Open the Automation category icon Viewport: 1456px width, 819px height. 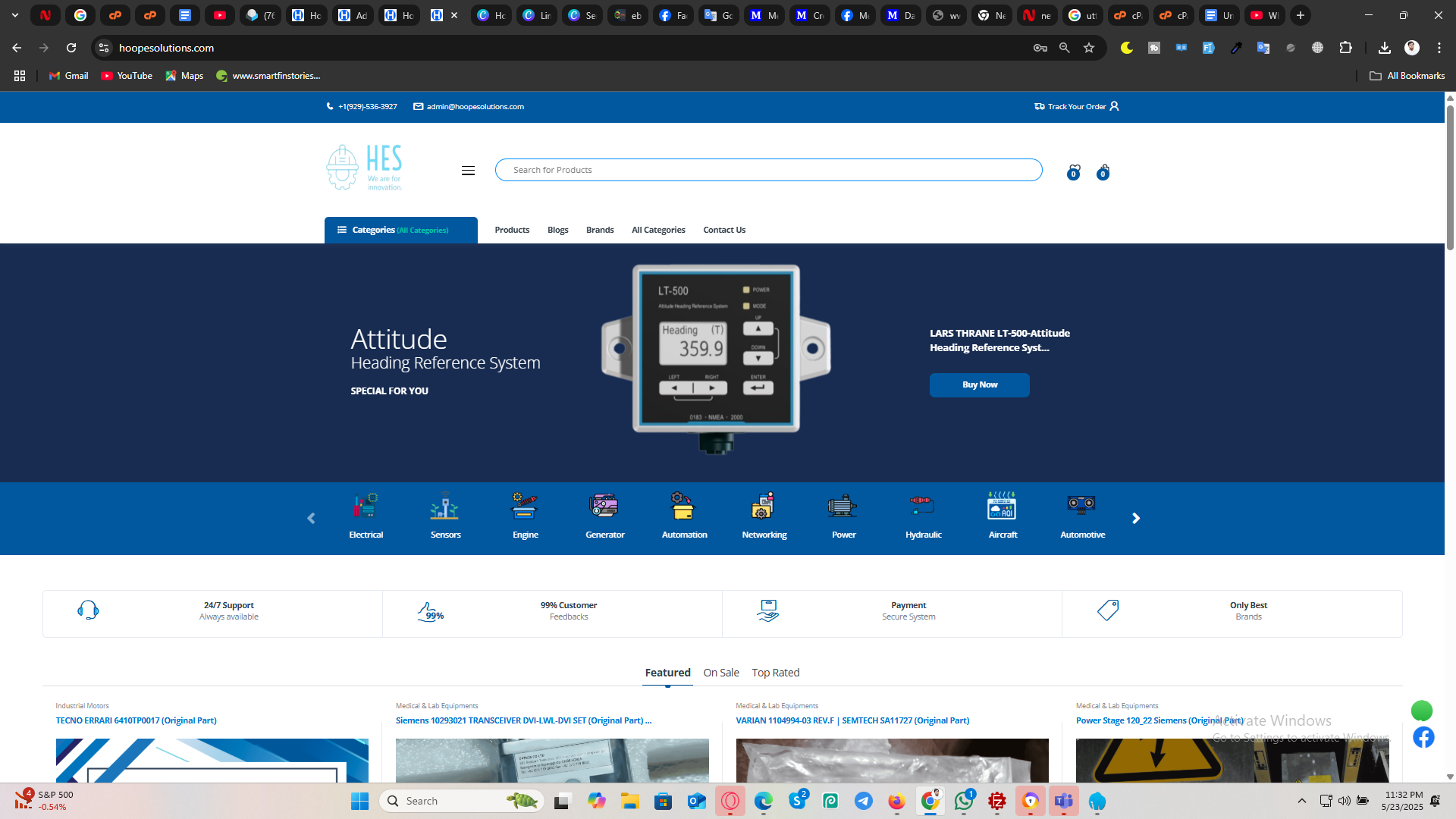(684, 507)
